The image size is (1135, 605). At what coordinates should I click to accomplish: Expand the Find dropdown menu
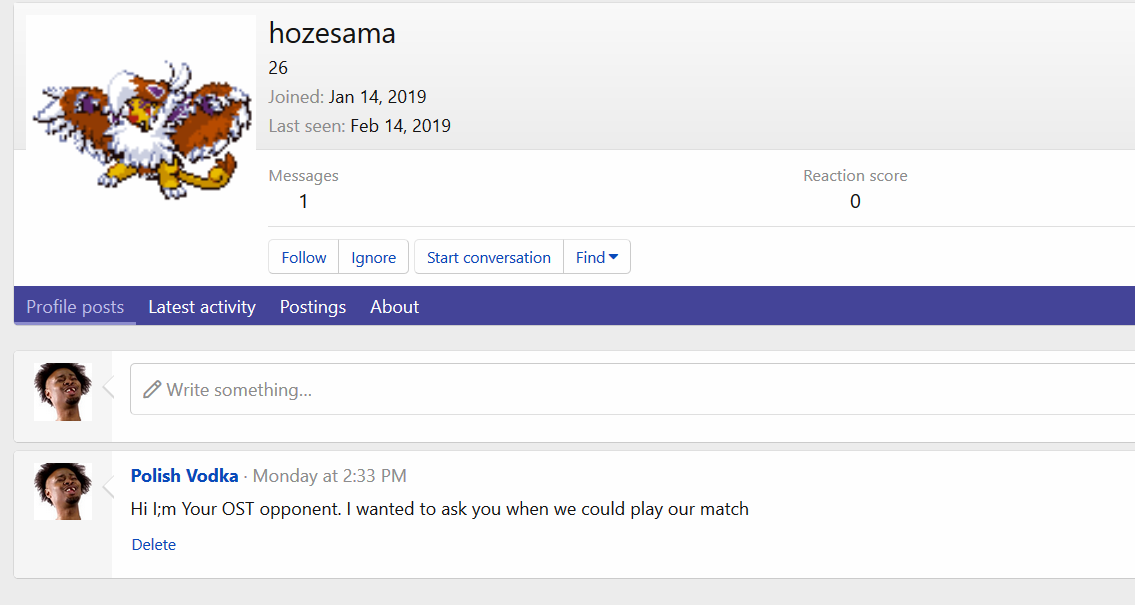coord(597,257)
